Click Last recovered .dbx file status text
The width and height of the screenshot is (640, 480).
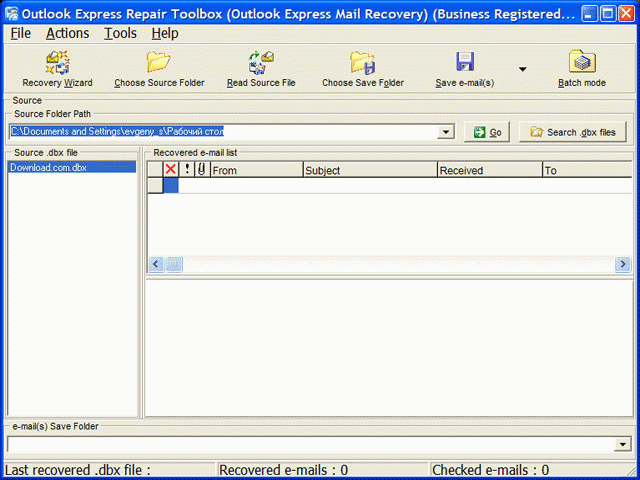click(x=78, y=470)
